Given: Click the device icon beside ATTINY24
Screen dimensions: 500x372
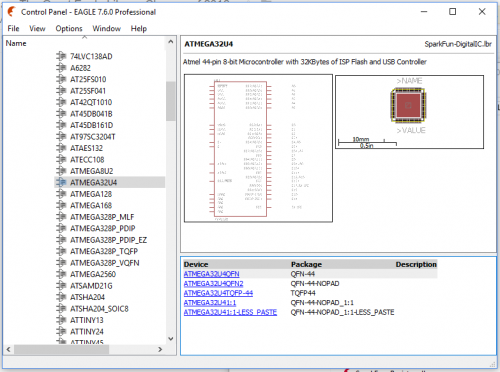Looking at the screenshot, I should click(61, 331).
